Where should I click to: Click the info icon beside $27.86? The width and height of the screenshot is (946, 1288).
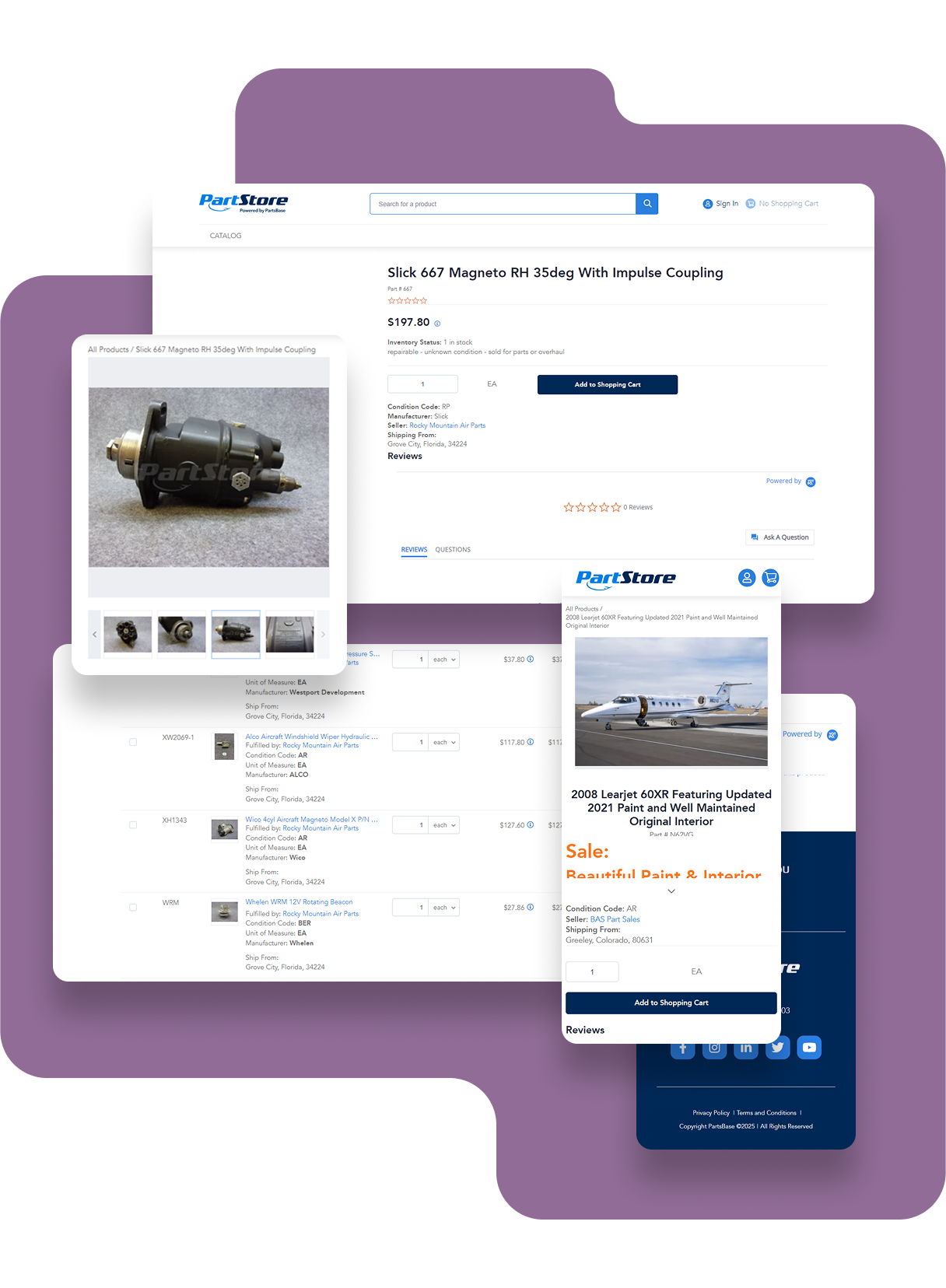tap(531, 907)
